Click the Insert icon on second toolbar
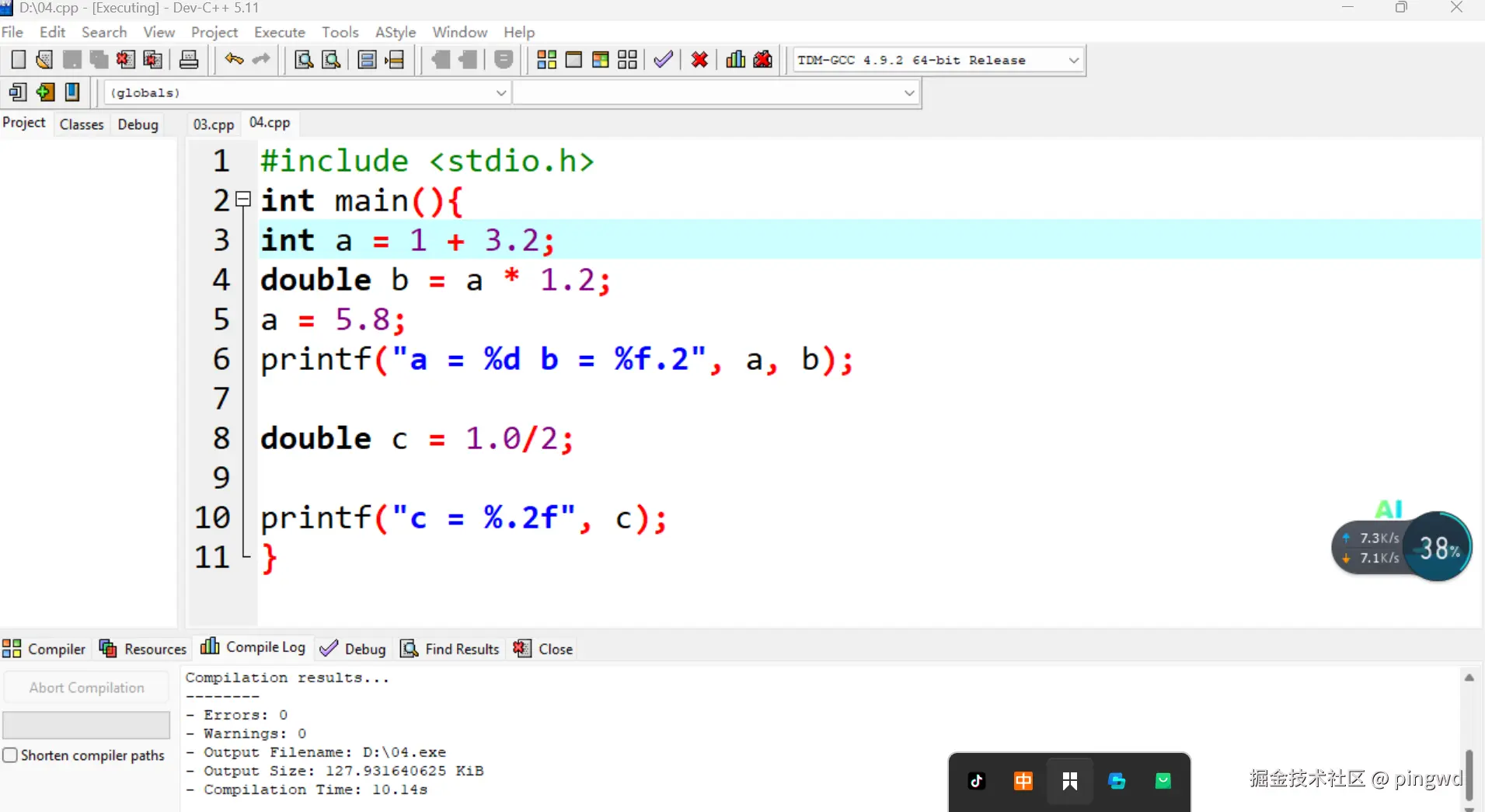This screenshot has width=1485, height=812. tap(18, 92)
